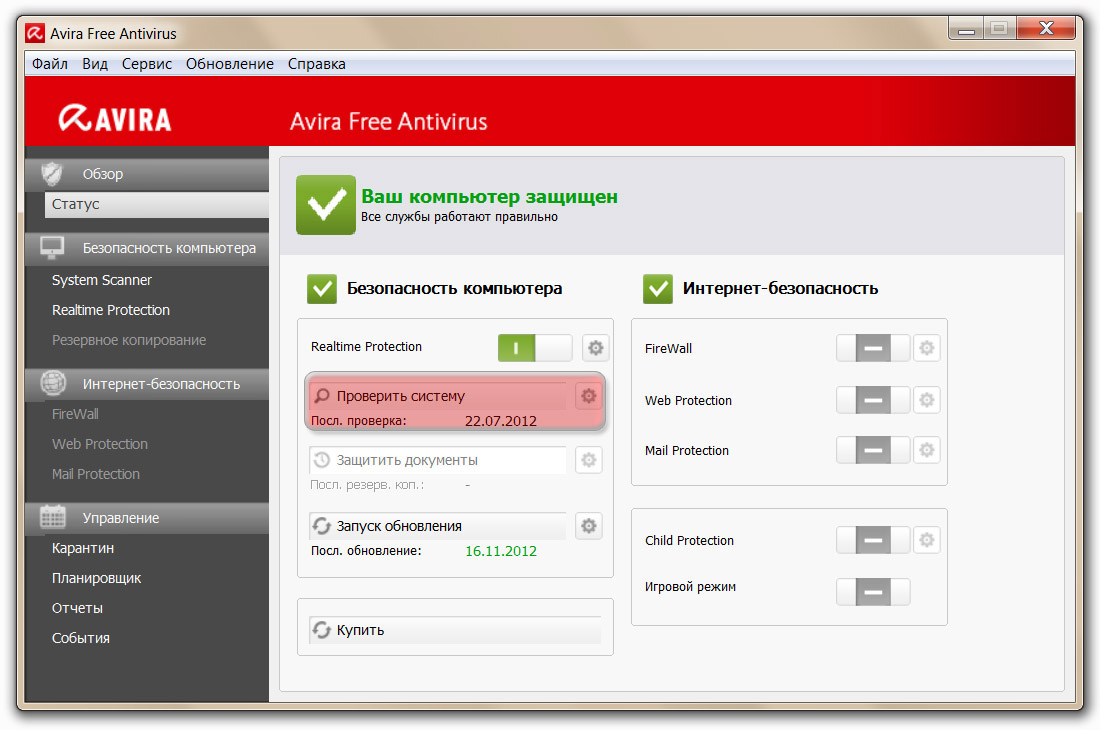Screen dimensions: 1100x730
Task: Toggle the Игровой режим switch
Action: [x=873, y=592]
